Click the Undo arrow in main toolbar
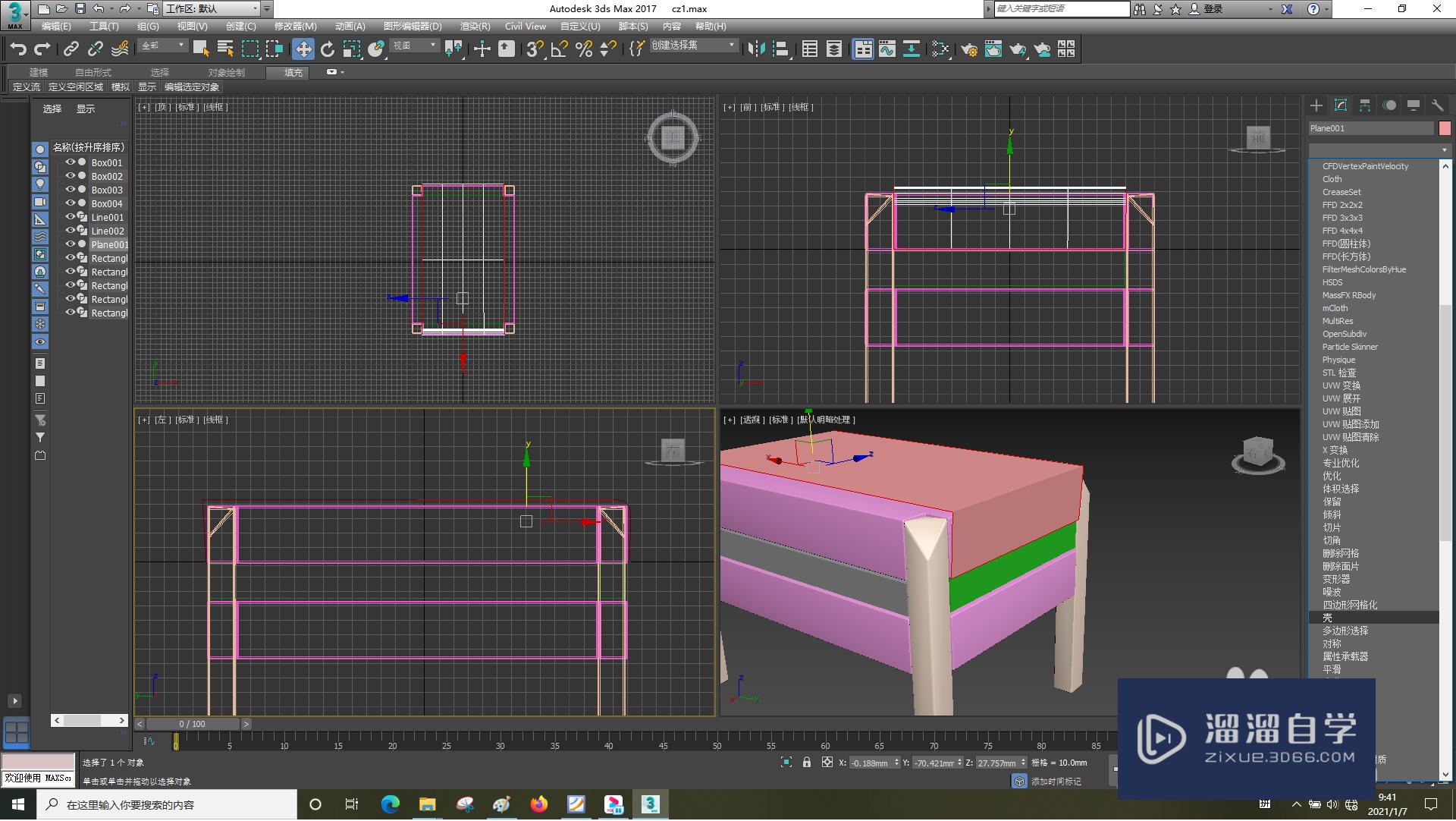Screen dimensions: 1456x821 (x=18, y=49)
